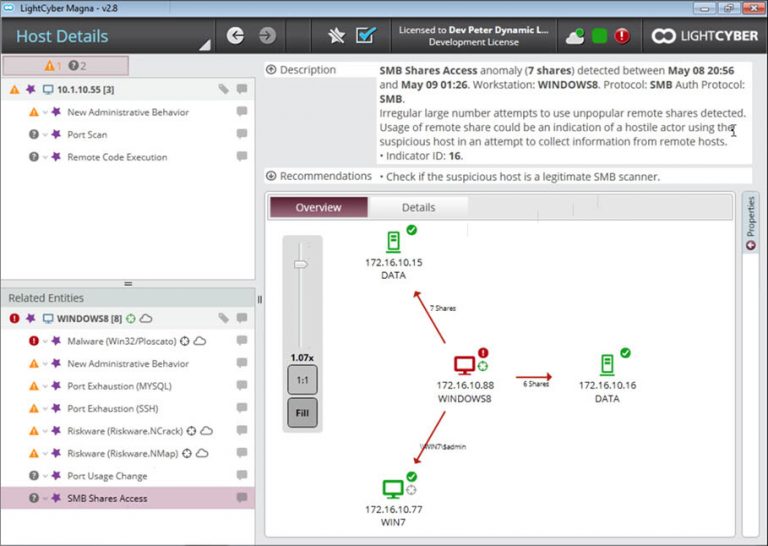
Task: Click the cloud icon next to Malware (Win32/Ploscato)
Action: click(x=200, y=341)
